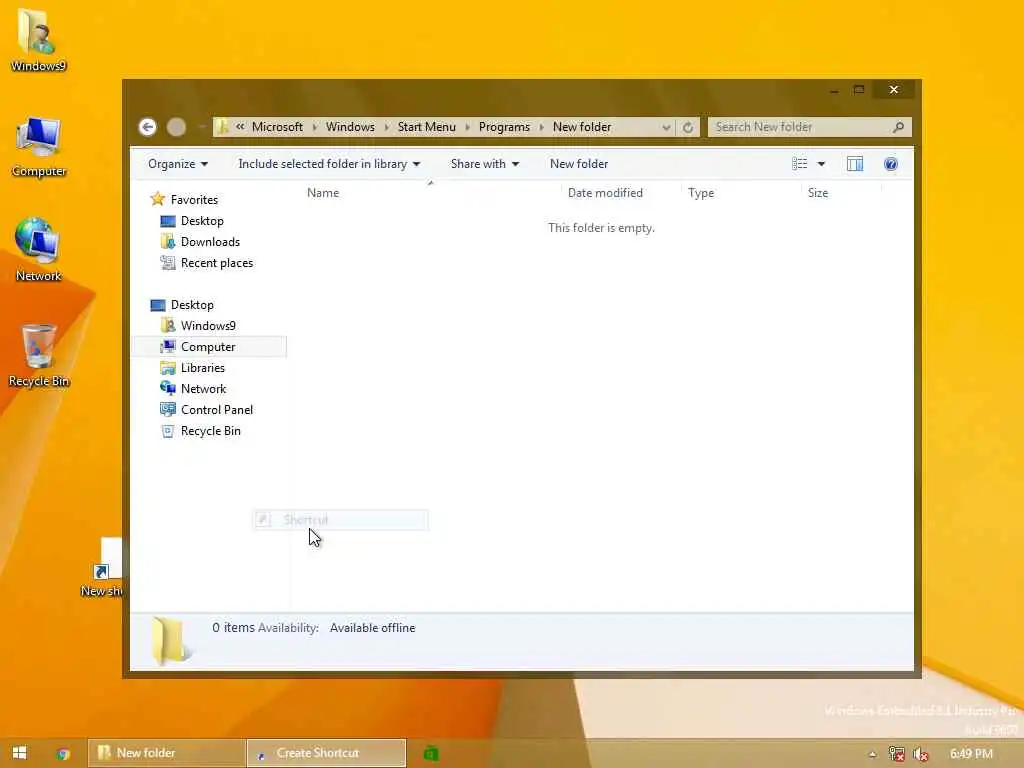Select the New shortcut desktop icon

click(x=102, y=568)
